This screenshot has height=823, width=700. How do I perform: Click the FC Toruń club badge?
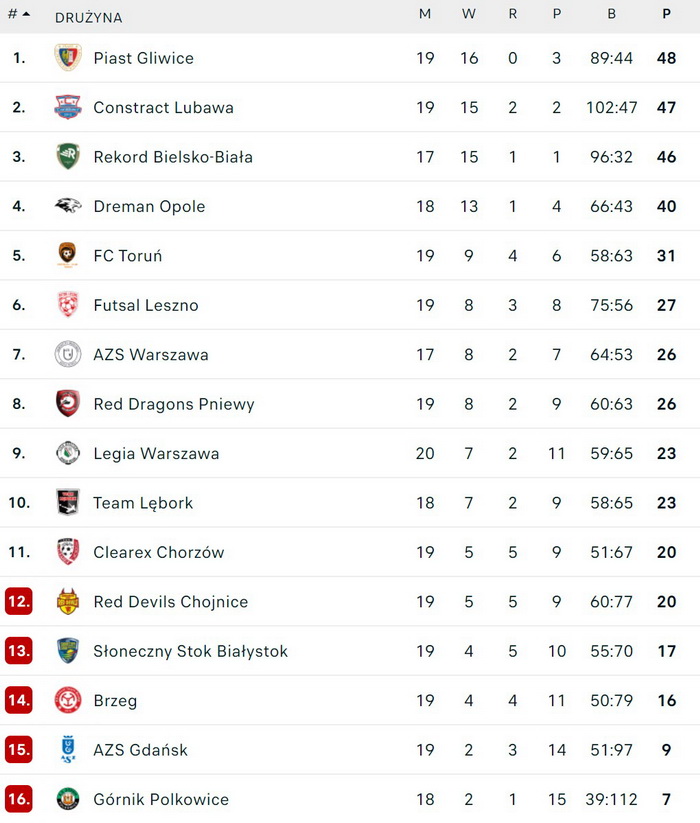click(68, 255)
